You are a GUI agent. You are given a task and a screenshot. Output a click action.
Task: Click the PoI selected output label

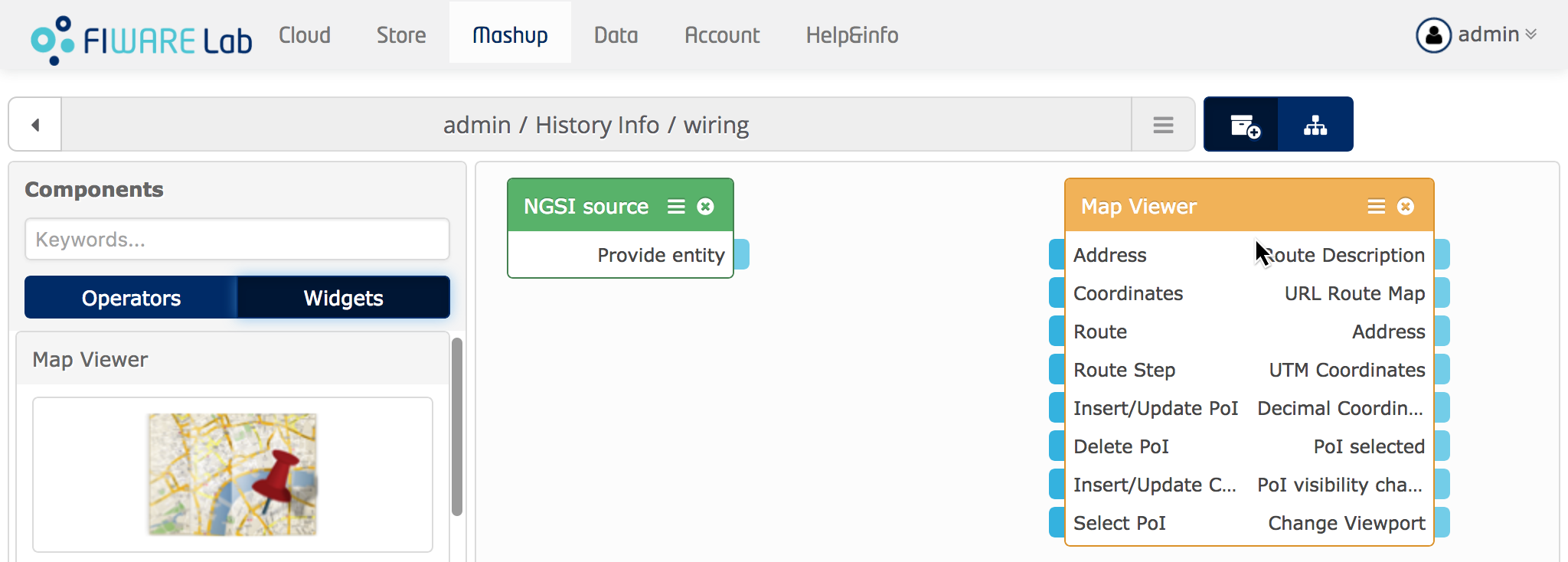click(1369, 446)
